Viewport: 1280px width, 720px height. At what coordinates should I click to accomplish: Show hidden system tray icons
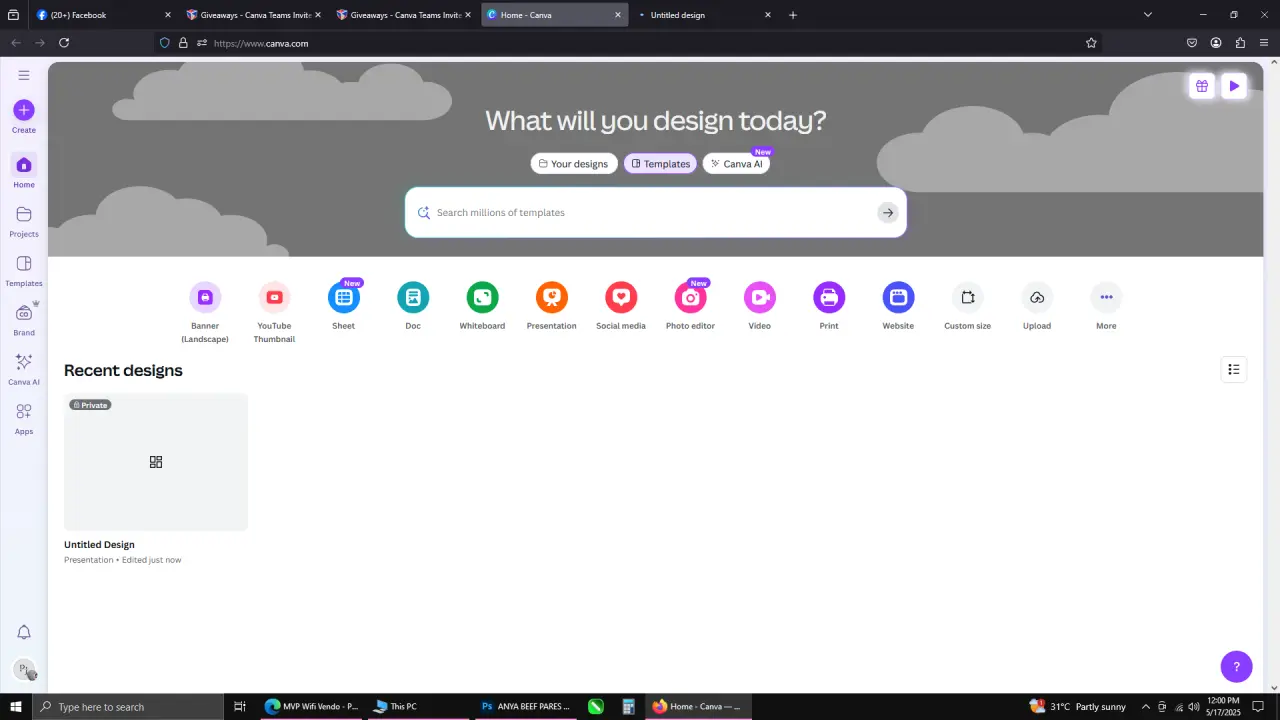click(x=1145, y=706)
